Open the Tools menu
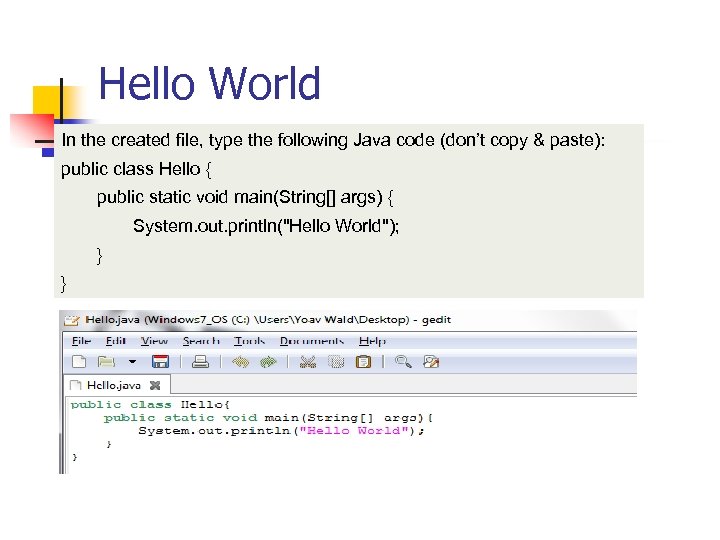The height and width of the screenshot is (540, 720). (249, 341)
